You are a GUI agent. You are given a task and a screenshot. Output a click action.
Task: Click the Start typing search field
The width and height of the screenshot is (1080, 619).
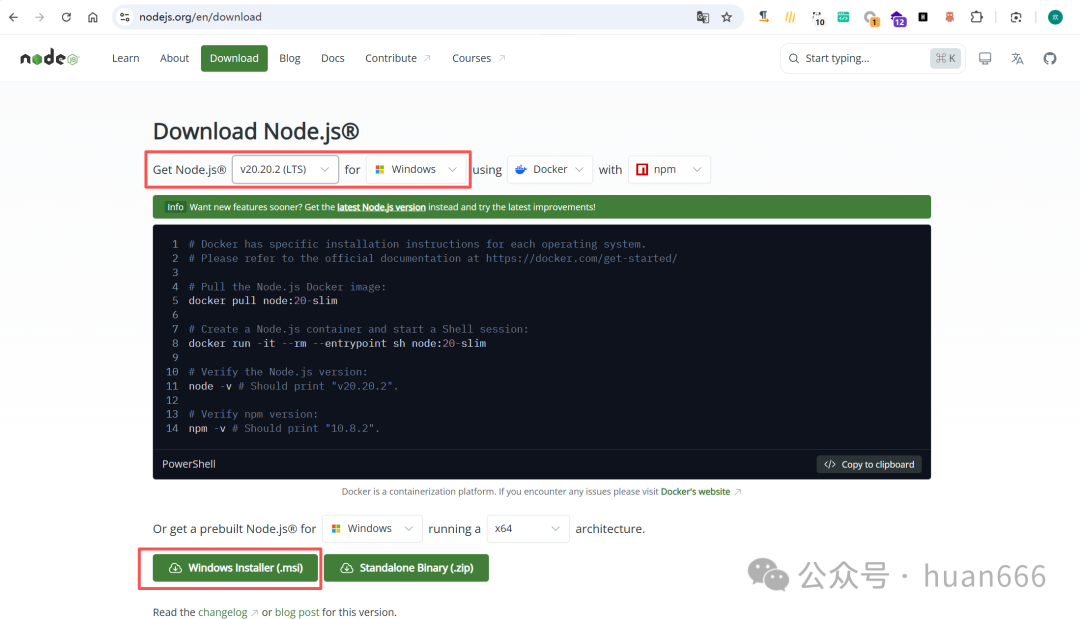[873, 59]
